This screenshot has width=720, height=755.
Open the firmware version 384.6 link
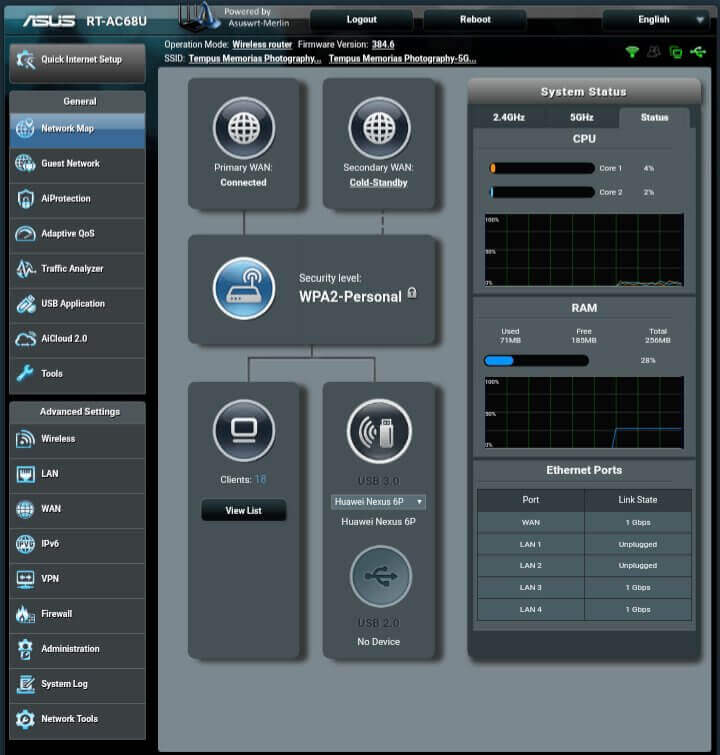click(383, 44)
